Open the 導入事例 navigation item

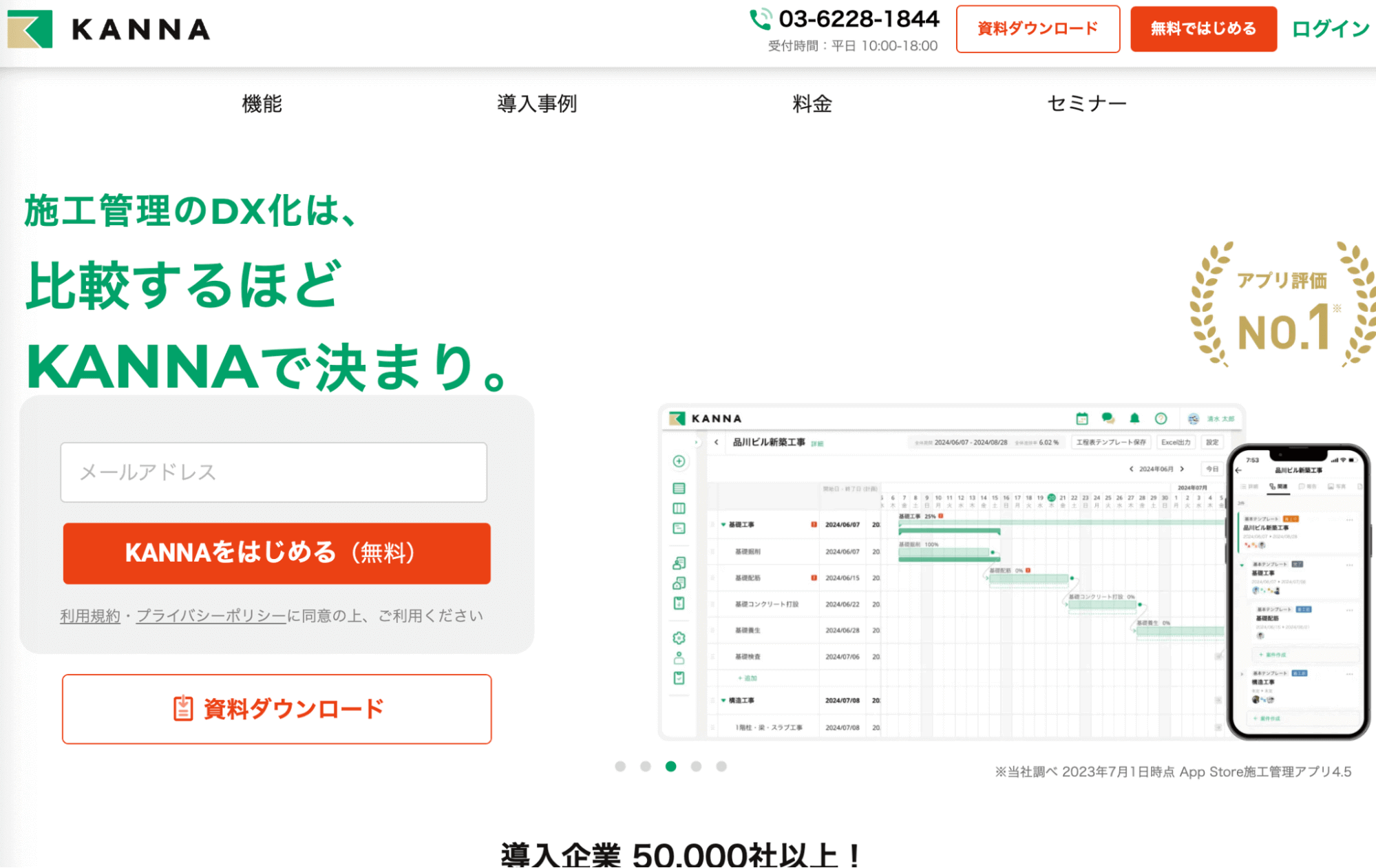pyautogui.click(x=537, y=104)
